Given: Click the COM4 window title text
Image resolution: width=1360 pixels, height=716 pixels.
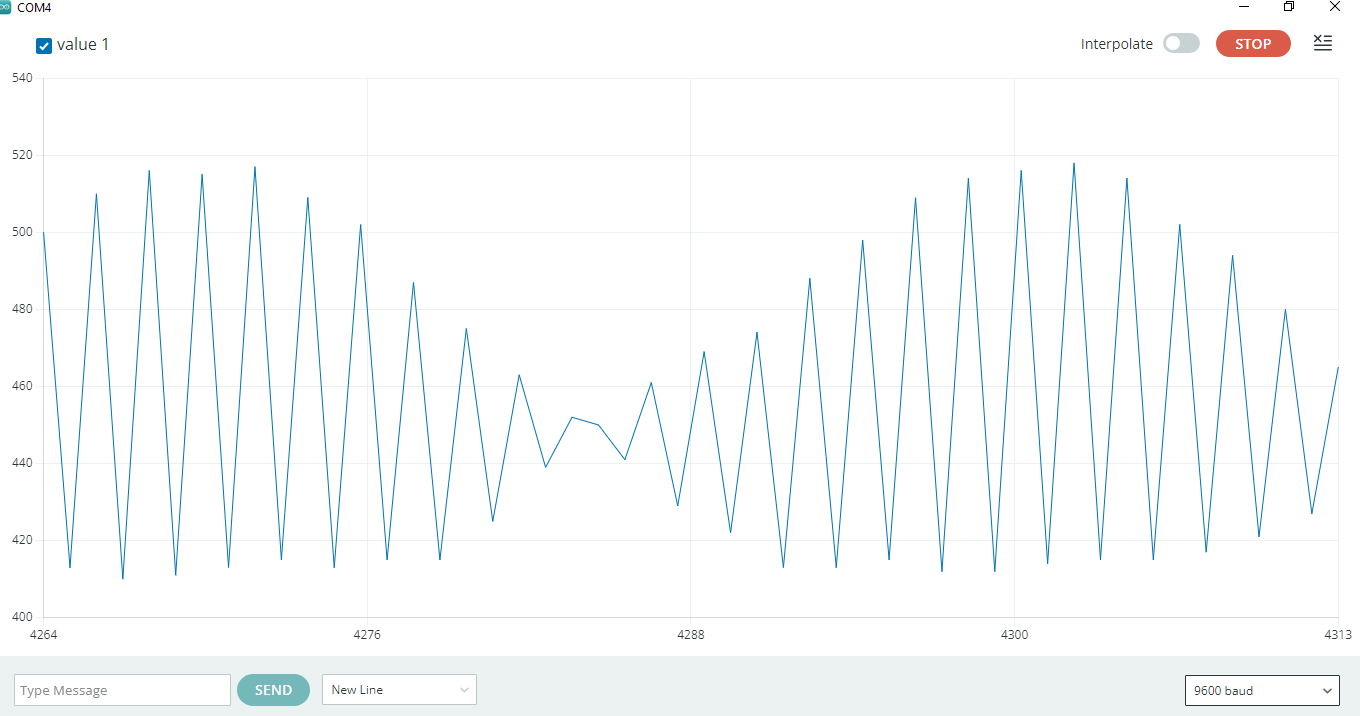Looking at the screenshot, I should 34,7.
